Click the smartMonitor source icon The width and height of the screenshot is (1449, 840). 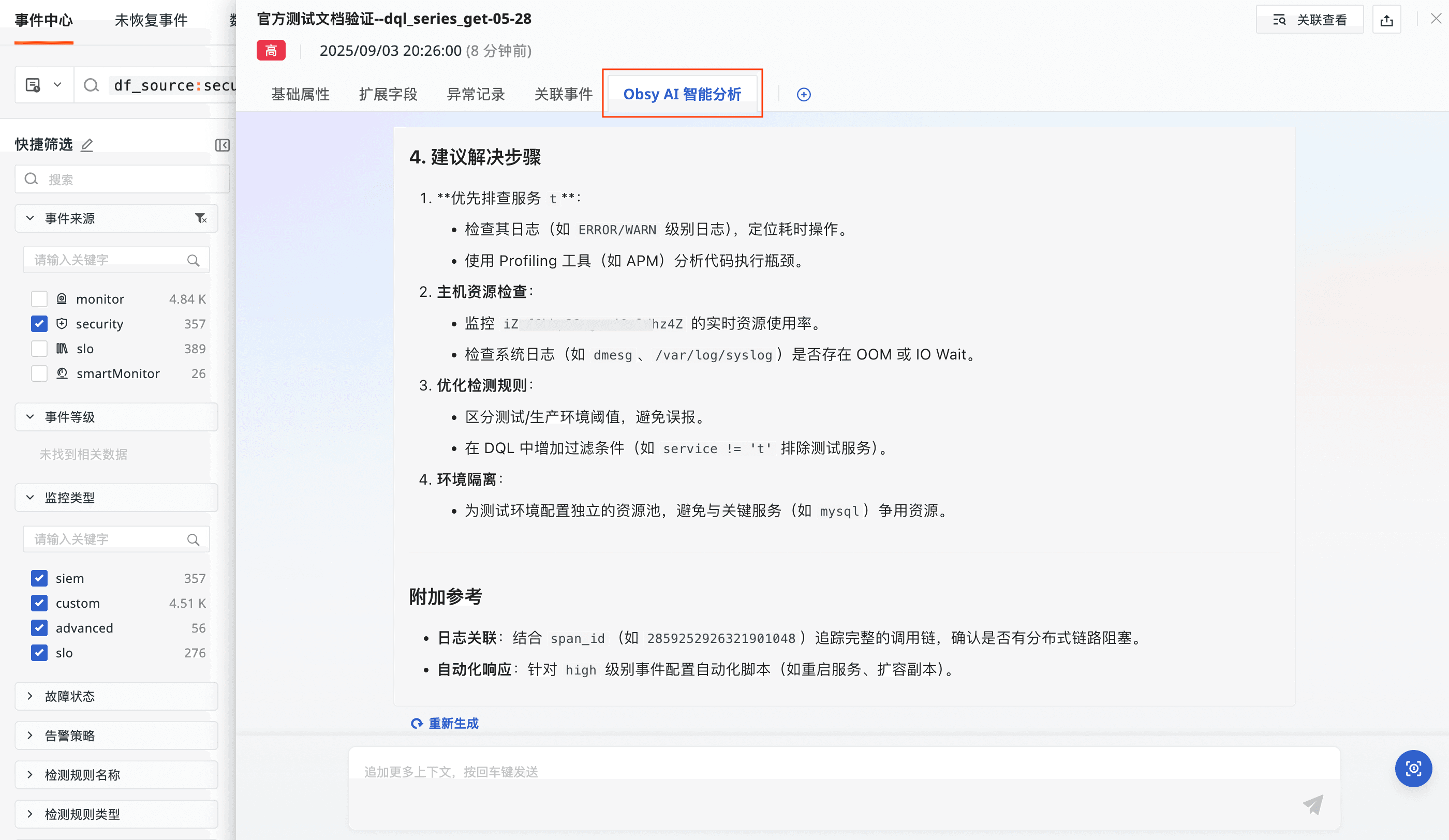point(62,373)
